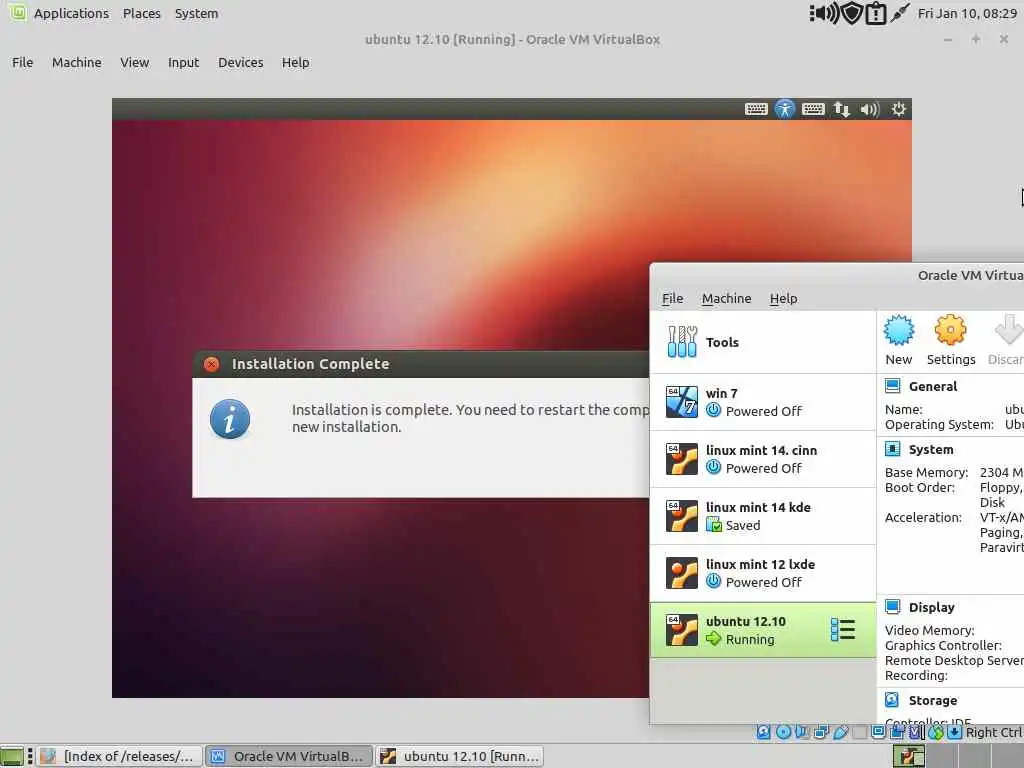Select the linux mint 12 lxde machine

click(763, 573)
